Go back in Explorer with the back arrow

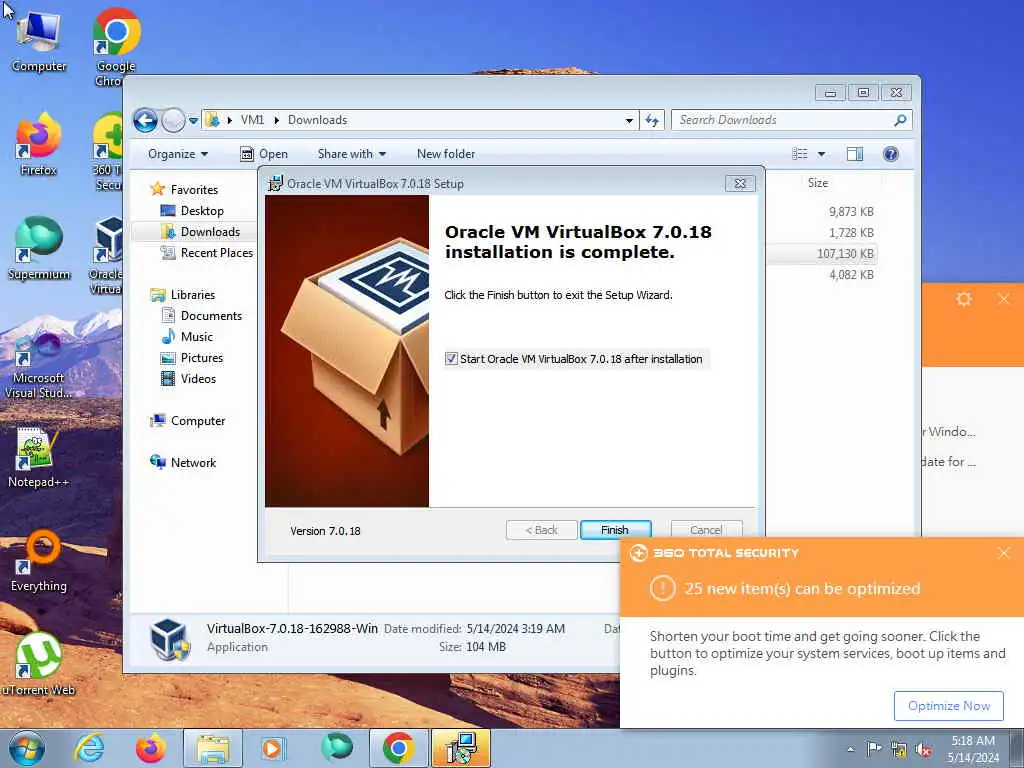click(x=146, y=120)
